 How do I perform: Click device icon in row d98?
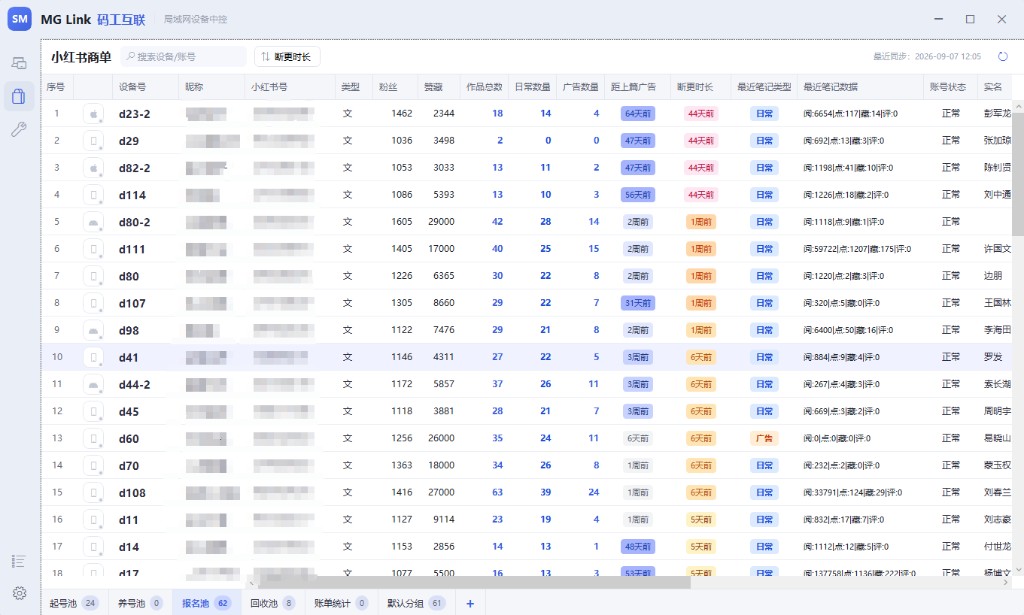[93, 330]
